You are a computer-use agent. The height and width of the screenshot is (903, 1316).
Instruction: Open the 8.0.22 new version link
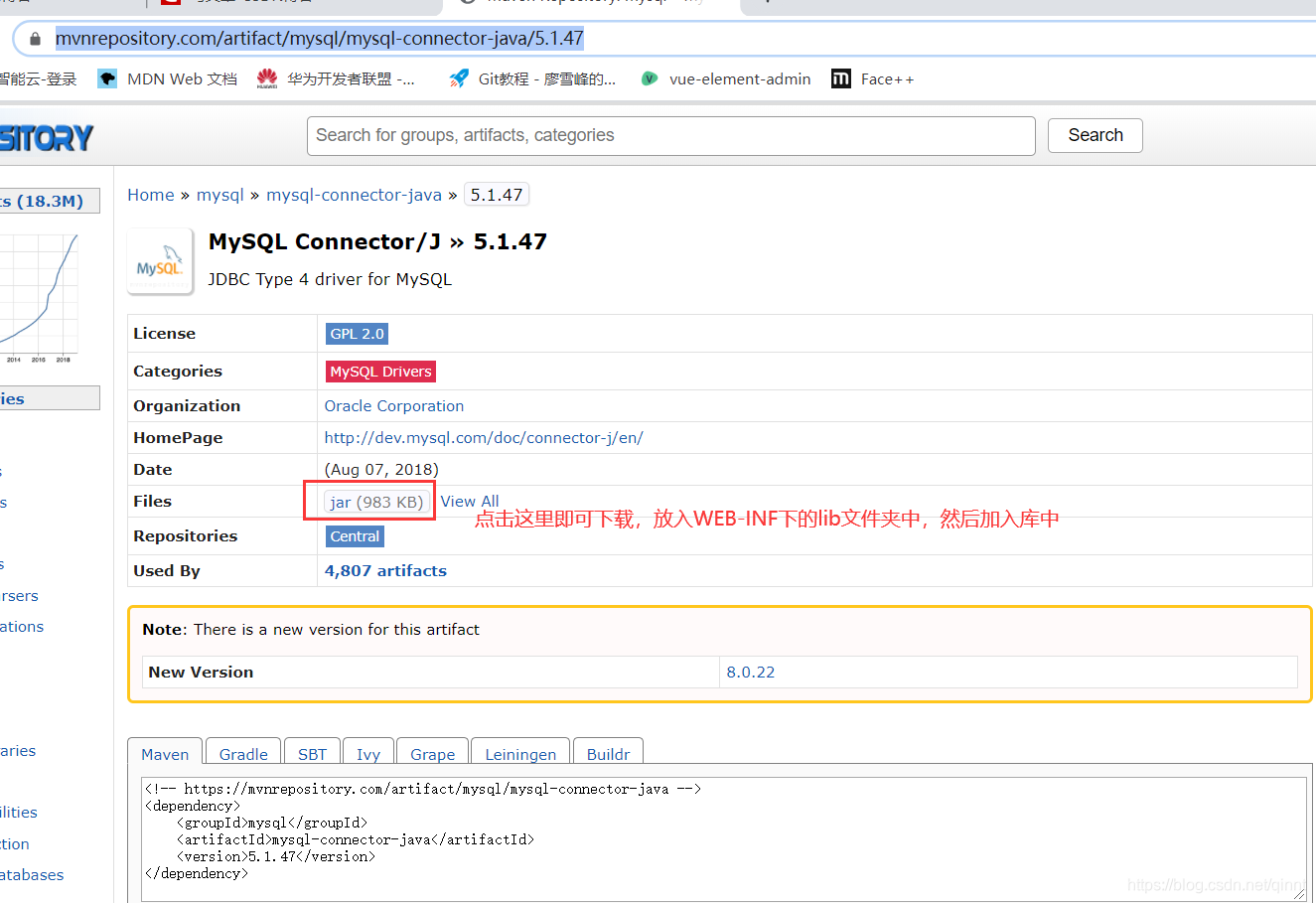click(x=750, y=672)
